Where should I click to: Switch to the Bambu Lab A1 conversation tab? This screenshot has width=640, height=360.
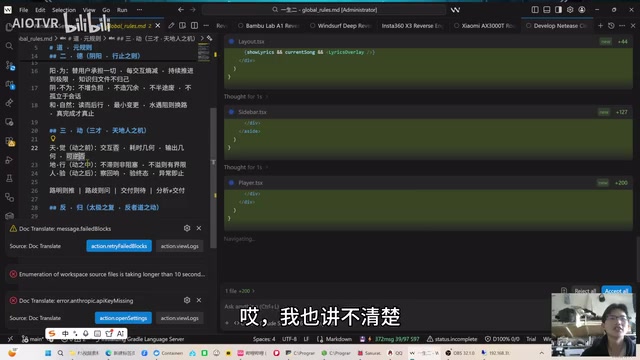point(269,26)
